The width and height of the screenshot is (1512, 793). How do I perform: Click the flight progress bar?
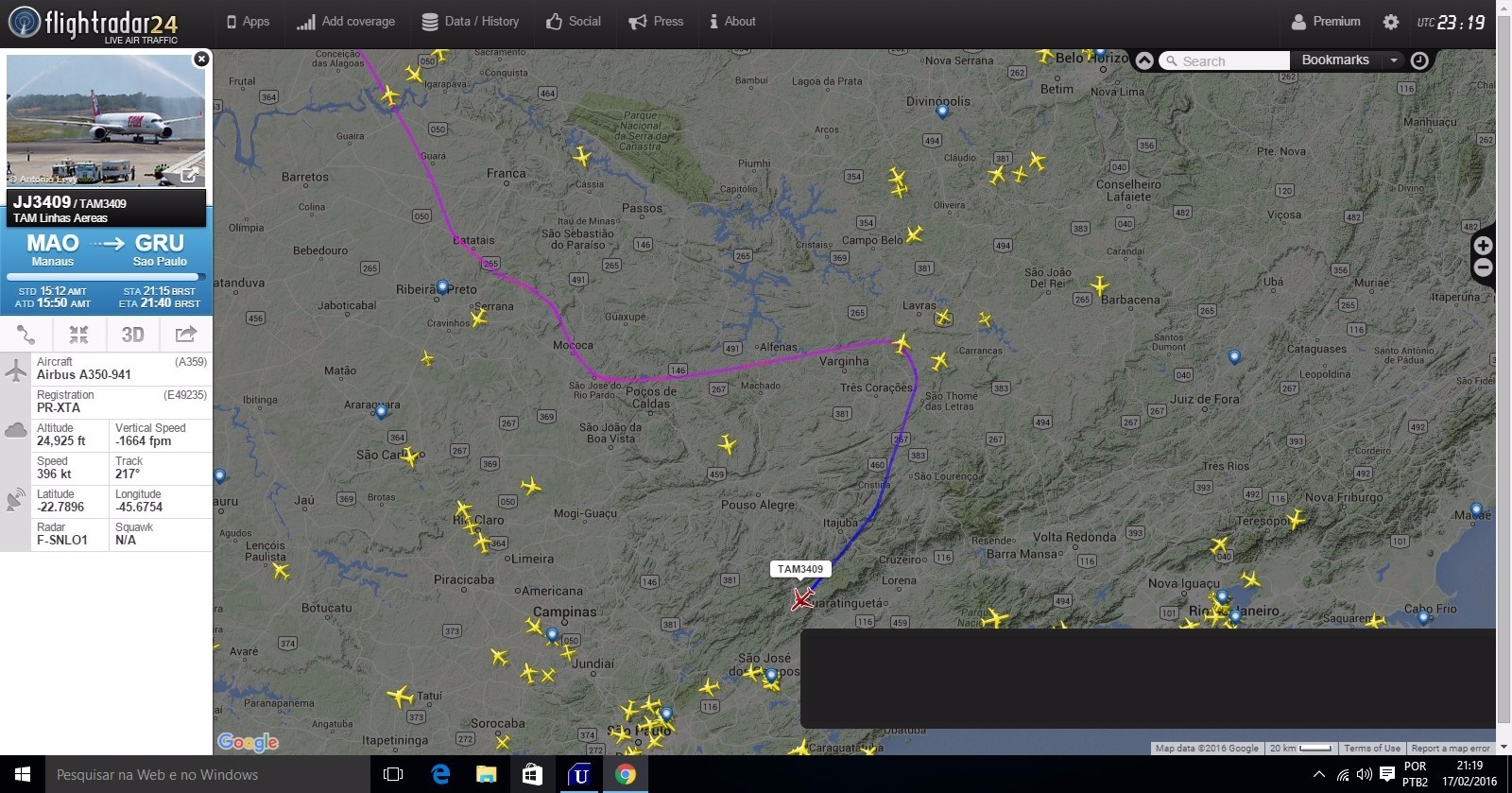pos(106,277)
